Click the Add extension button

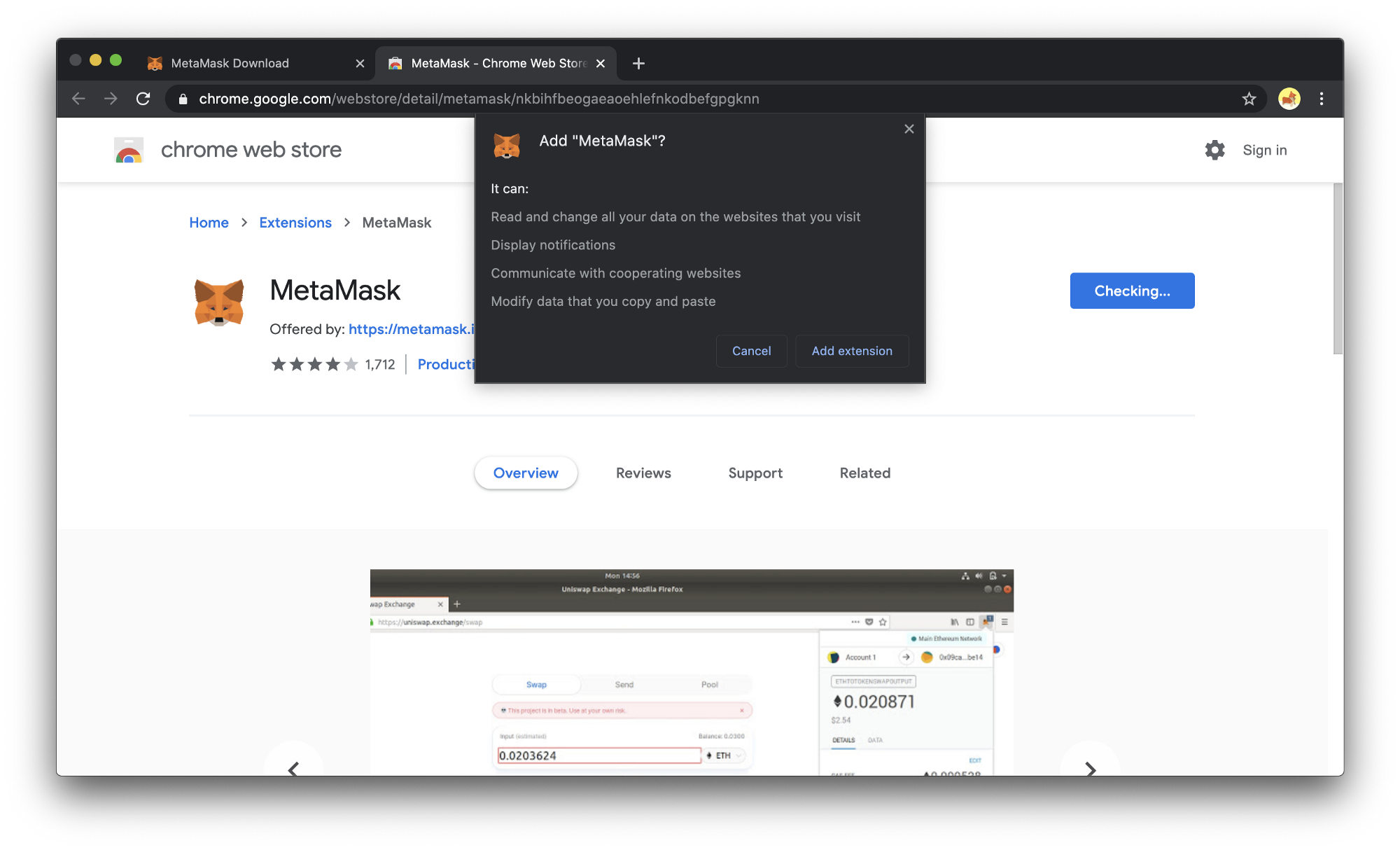click(x=852, y=351)
